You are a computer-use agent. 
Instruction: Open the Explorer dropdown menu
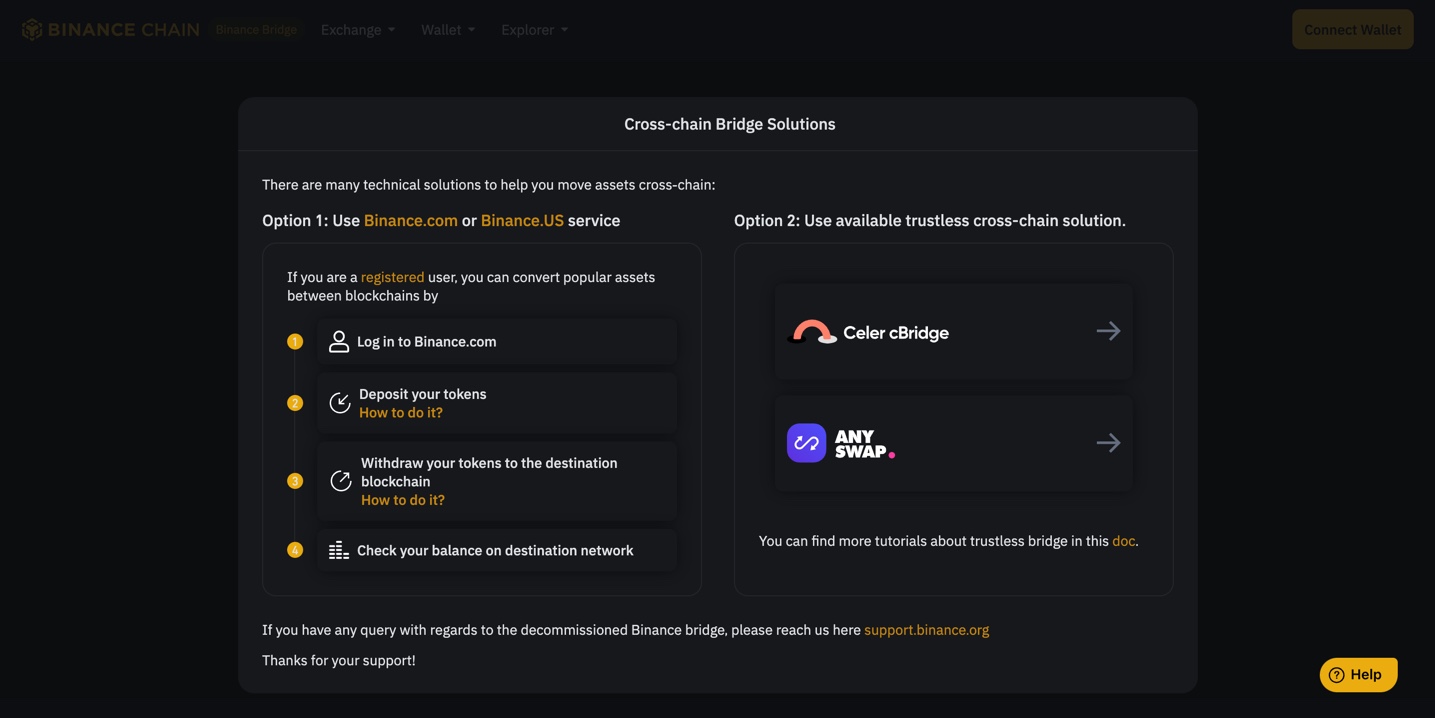pyautogui.click(x=535, y=30)
